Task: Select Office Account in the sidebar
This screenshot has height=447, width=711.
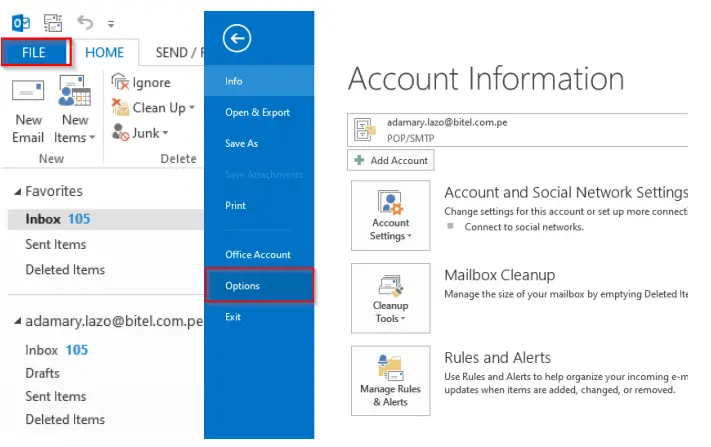Action: coord(258,254)
